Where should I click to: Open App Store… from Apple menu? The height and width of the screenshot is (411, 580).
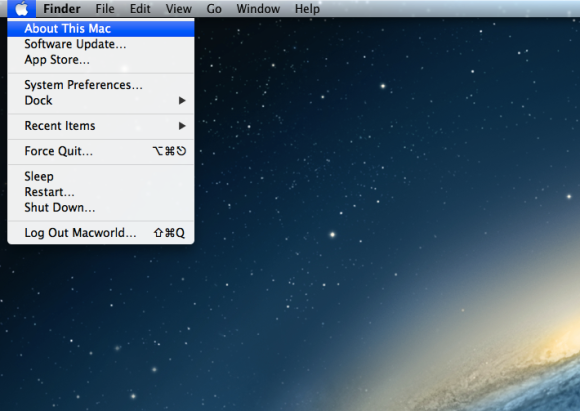coord(101,60)
